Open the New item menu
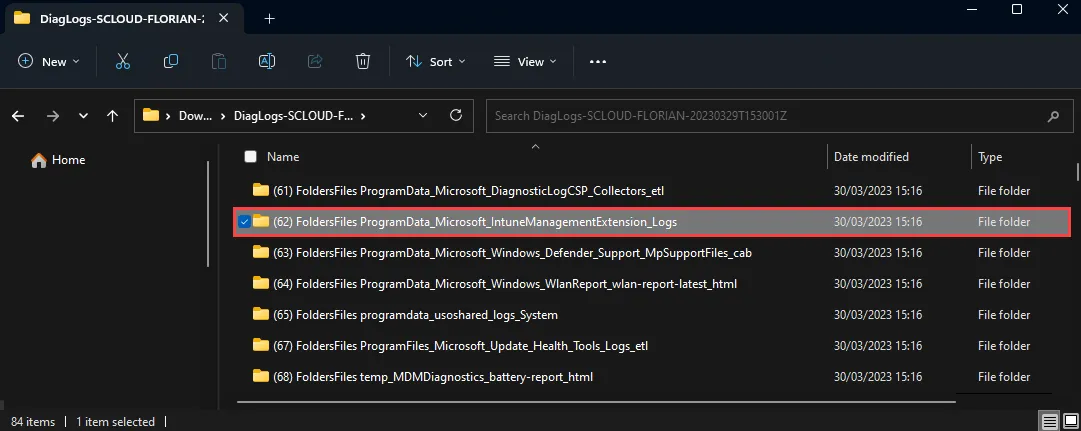Viewport: 1081px width, 431px height. click(x=48, y=61)
